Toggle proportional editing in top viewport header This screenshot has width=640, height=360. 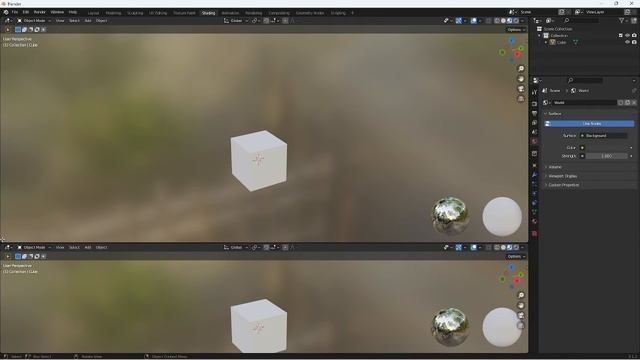[285, 20]
